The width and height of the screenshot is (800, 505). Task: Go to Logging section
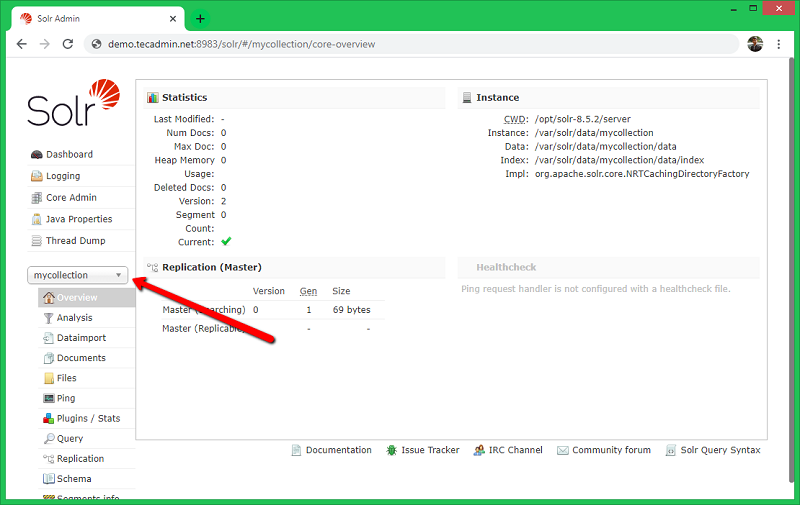coord(63,176)
